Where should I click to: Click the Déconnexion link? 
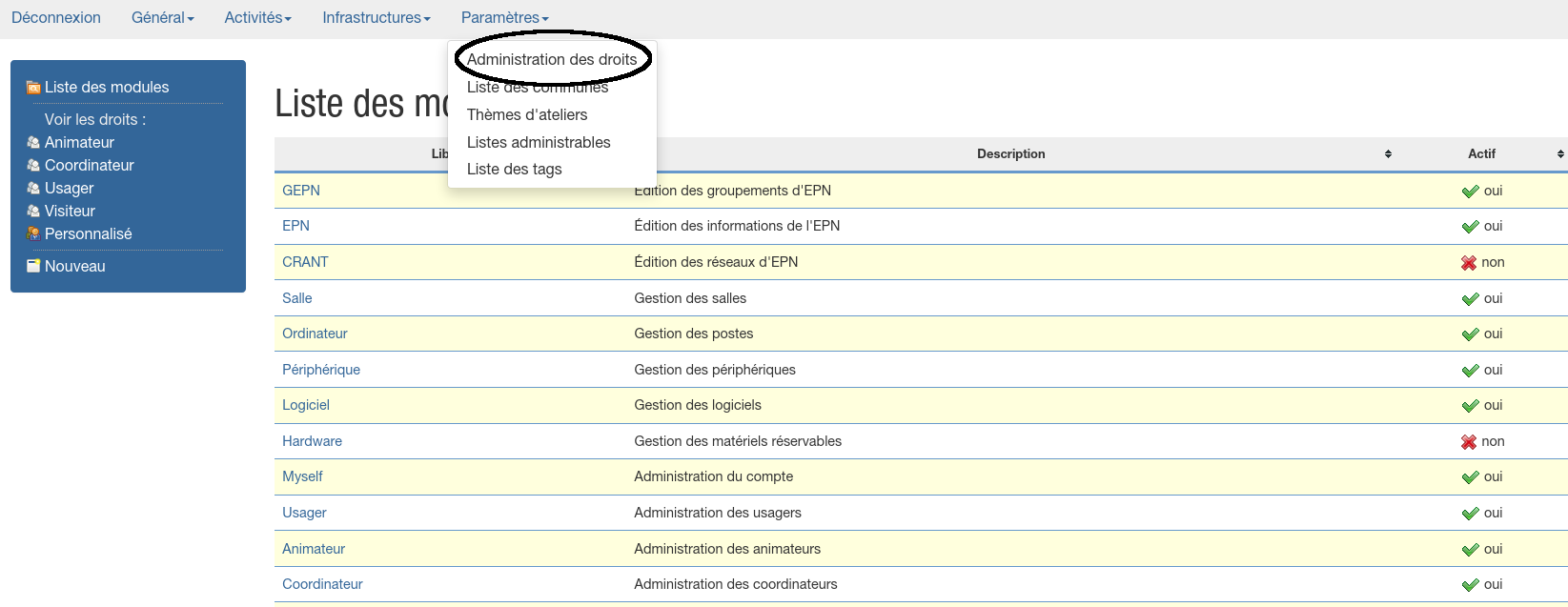click(x=56, y=18)
